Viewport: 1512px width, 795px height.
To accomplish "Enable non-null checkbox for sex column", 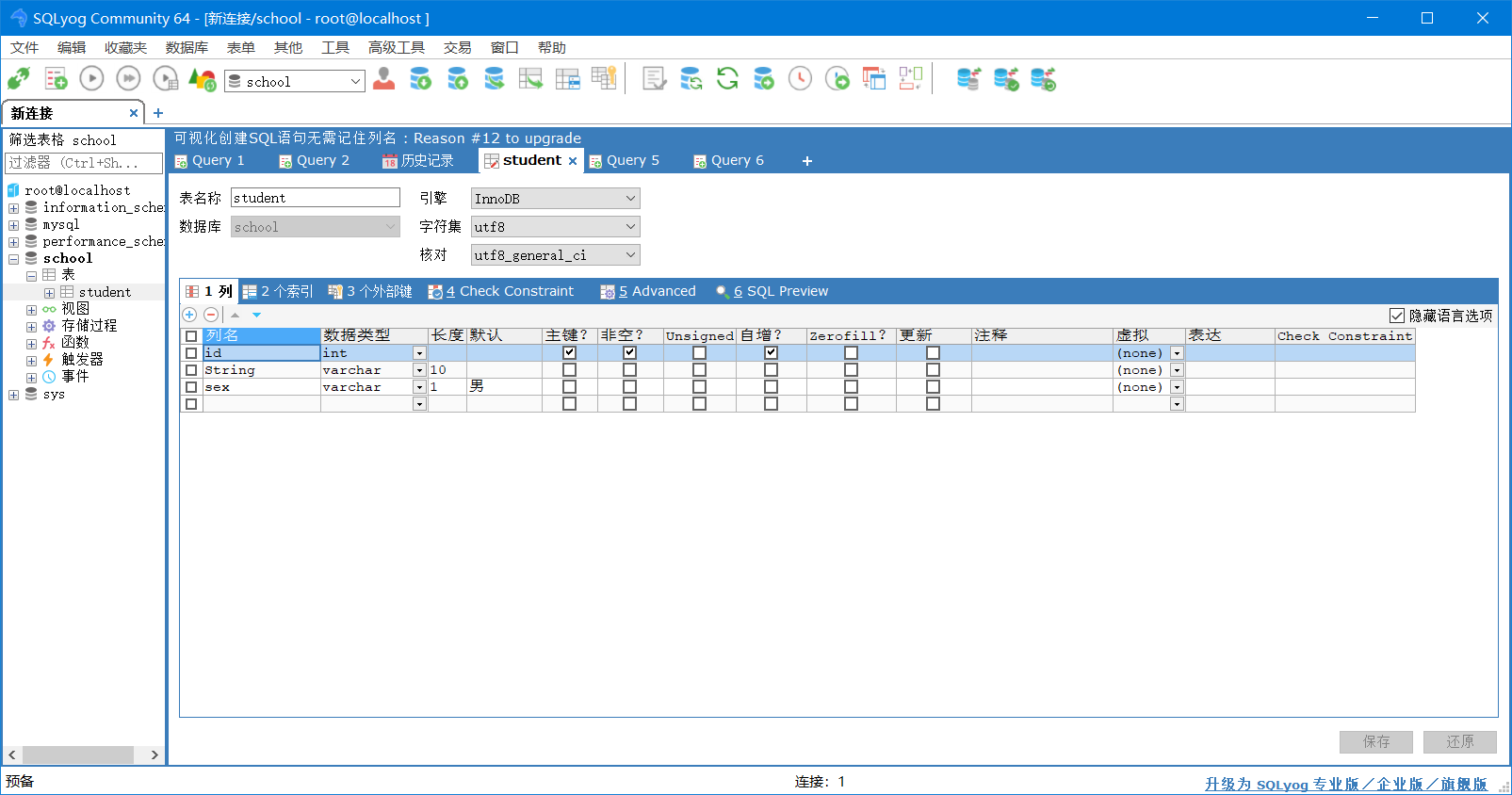I will 629,386.
